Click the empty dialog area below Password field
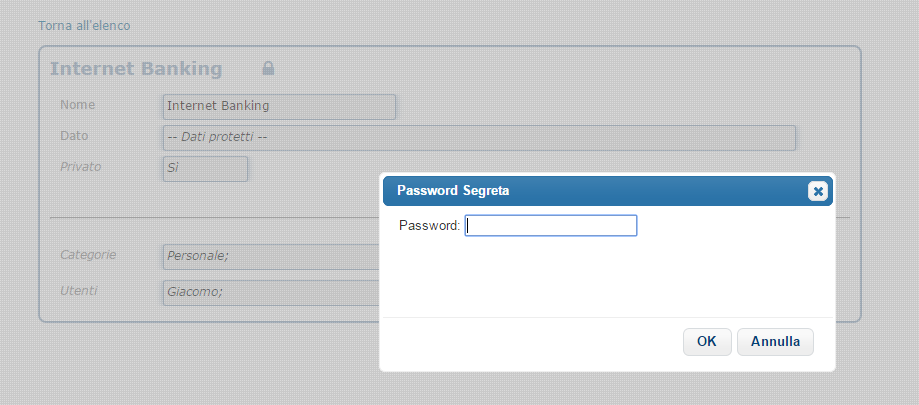 pyautogui.click(x=606, y=278)
